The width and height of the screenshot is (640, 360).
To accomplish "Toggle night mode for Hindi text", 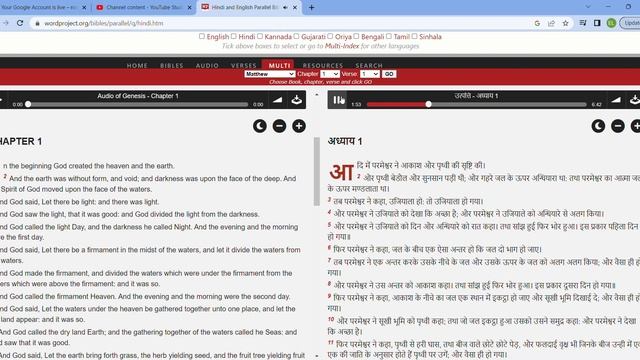I will pos(598,126).
